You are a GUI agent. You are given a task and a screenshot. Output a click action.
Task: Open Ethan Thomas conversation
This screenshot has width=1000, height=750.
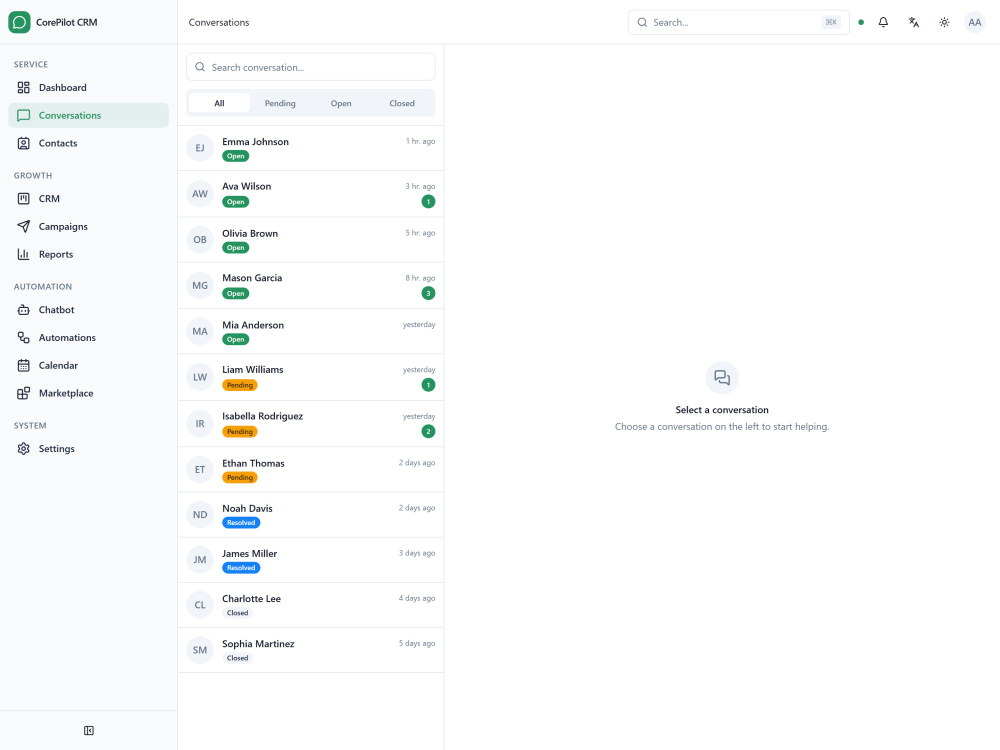(x=311, y=470)
